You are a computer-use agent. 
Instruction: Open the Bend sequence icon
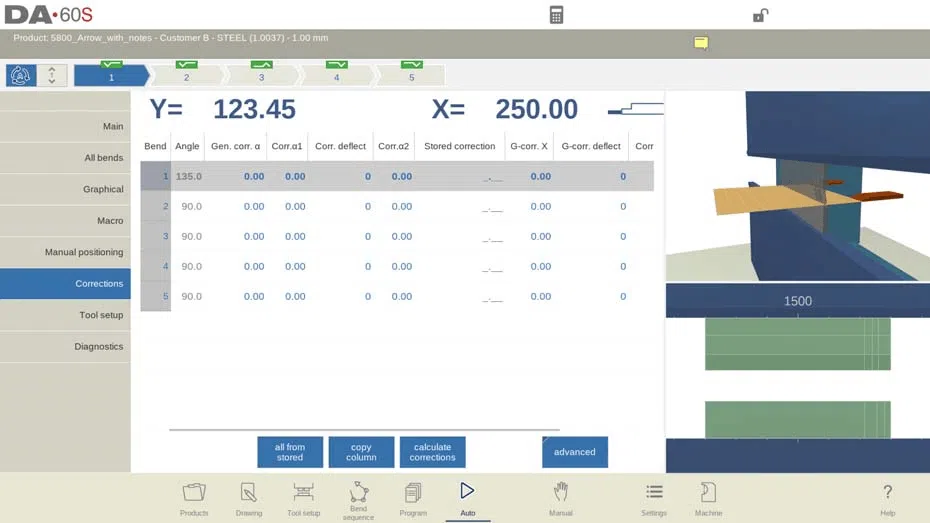(x=358, y=500)
